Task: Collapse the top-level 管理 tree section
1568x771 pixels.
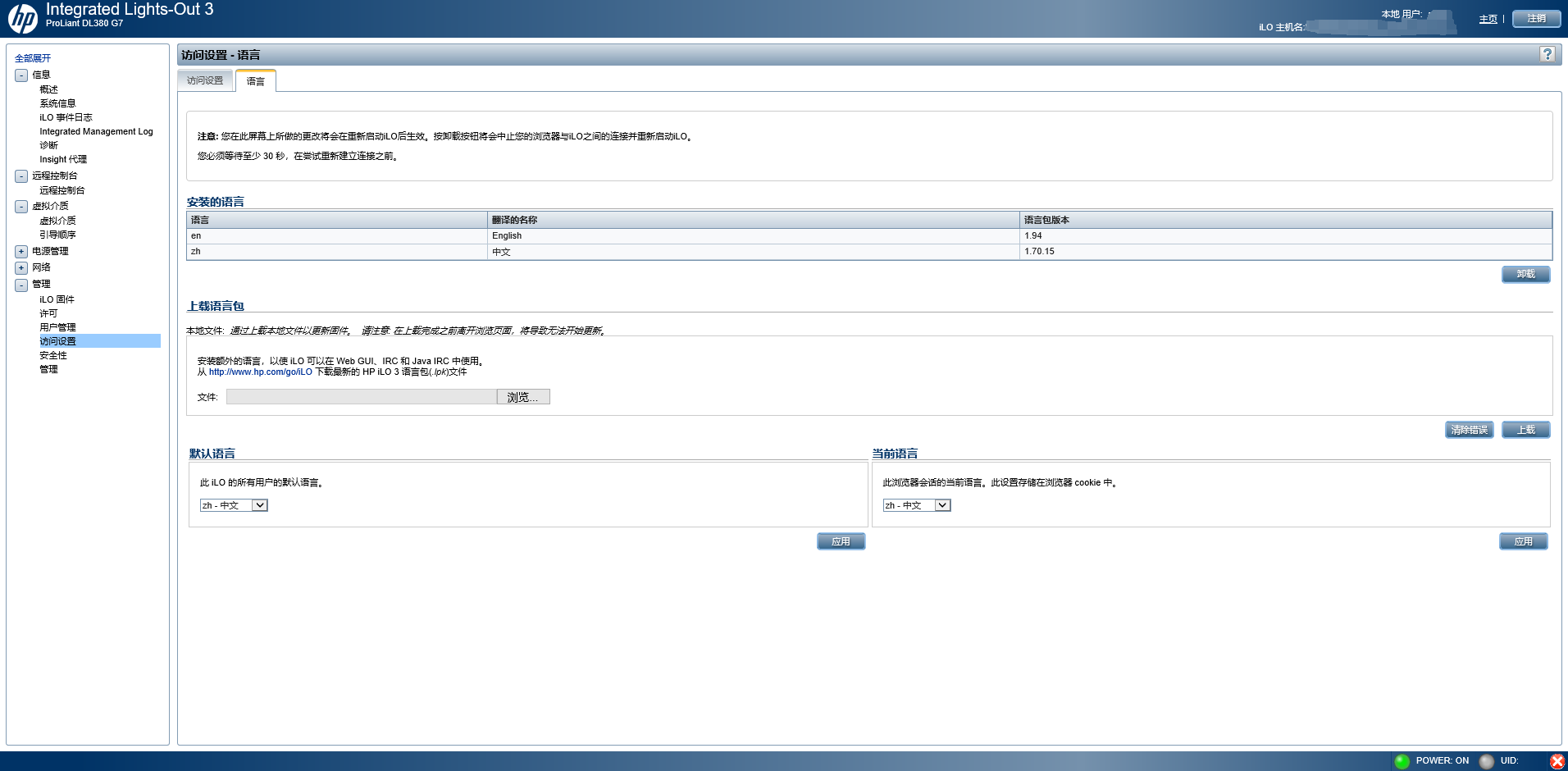Action: click(21, 285)
